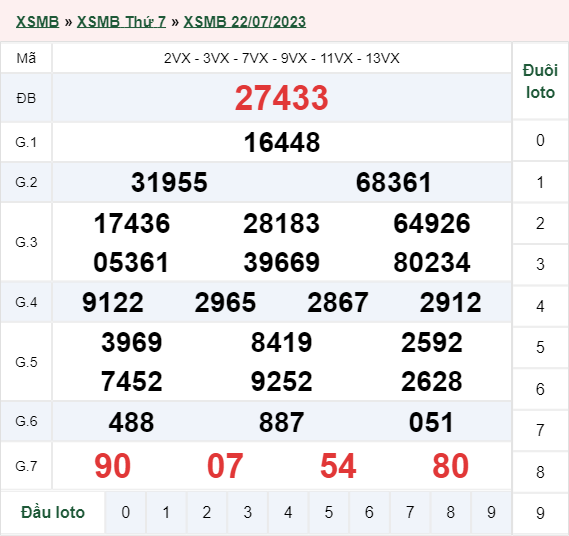
Task: Click the G.1 row label
Action: 26,142
